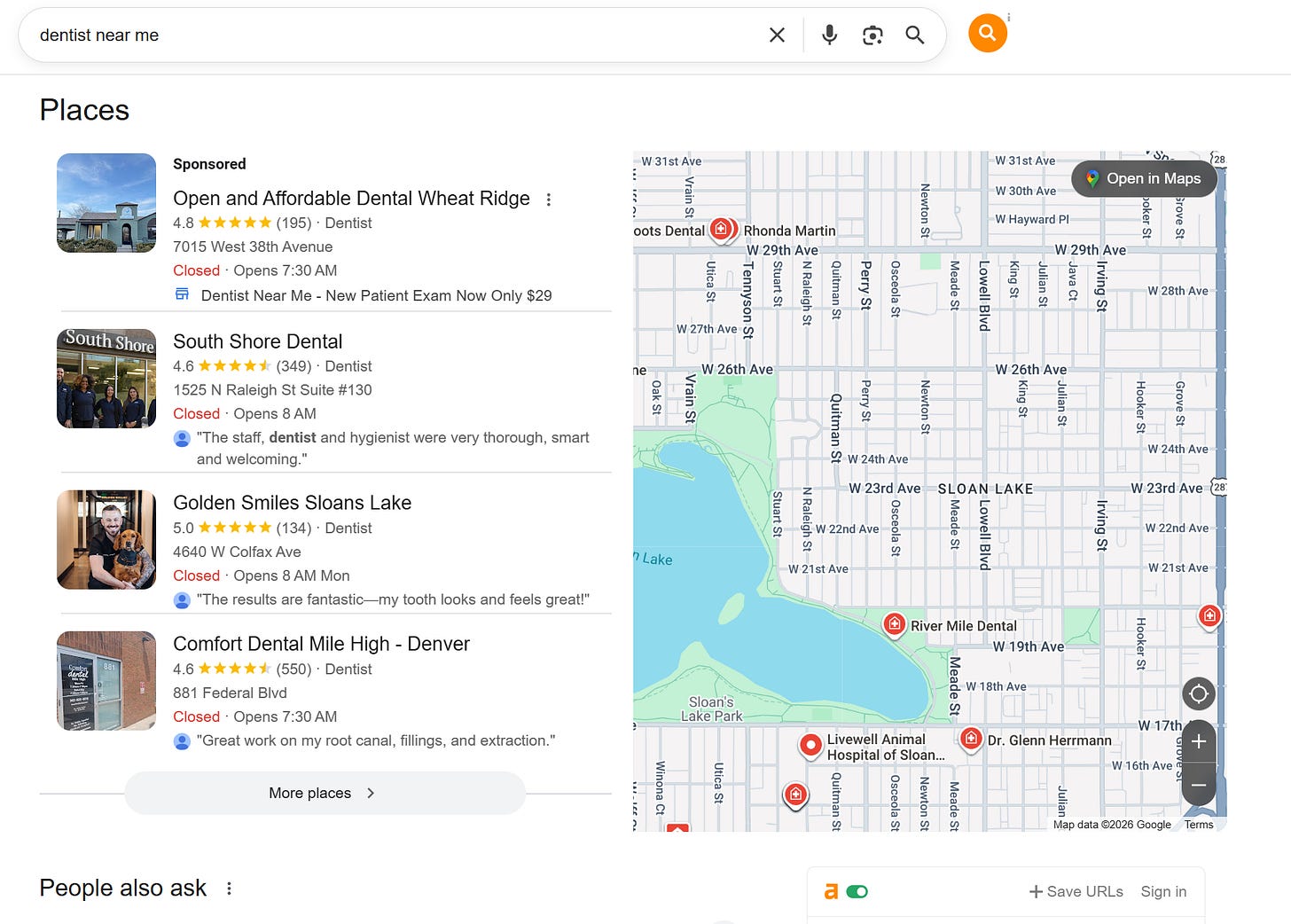
Task: Click the '7015 West 38th Avenue' address
Action: tap(253, 247)
